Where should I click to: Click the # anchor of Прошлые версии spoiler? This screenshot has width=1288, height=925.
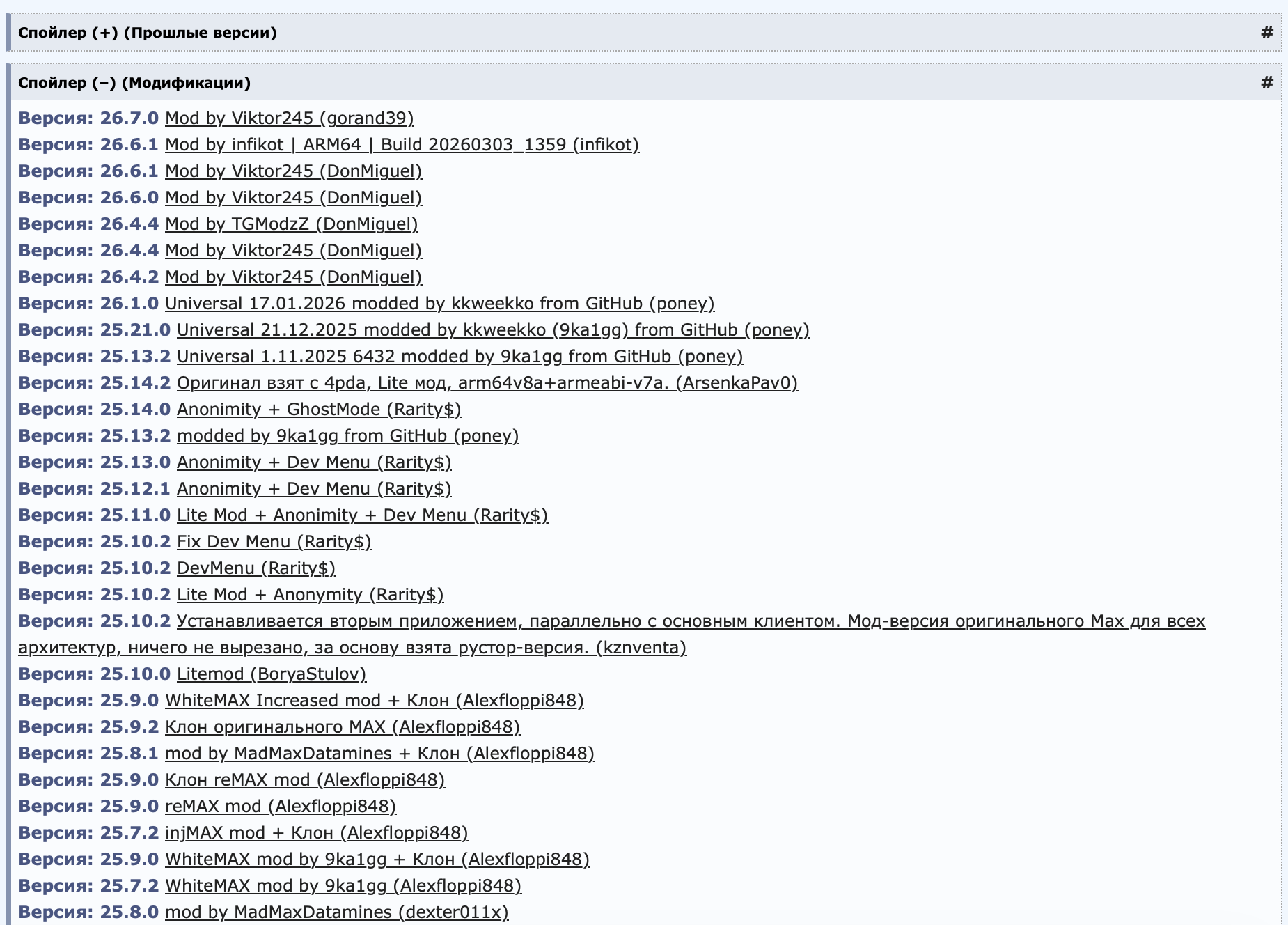tap(1267, 32)
